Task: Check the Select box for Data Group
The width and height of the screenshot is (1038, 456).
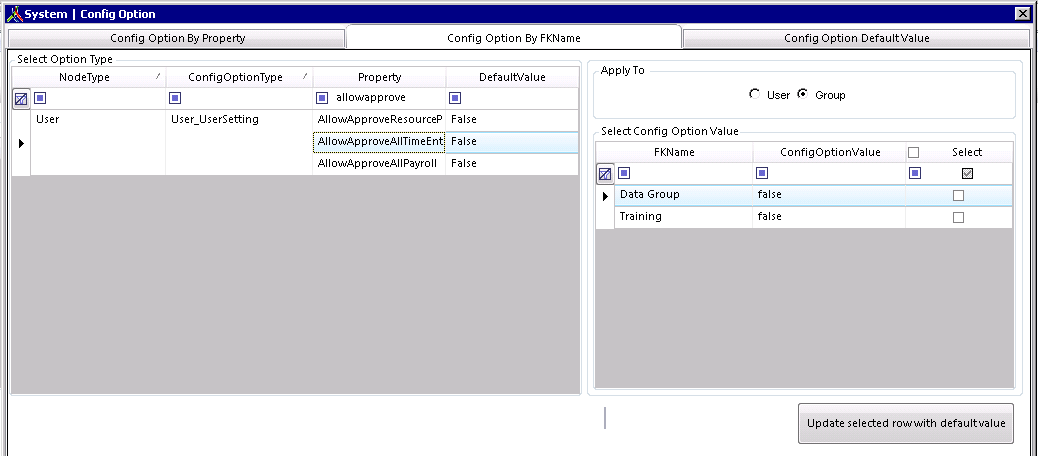Action: (958, 195)
